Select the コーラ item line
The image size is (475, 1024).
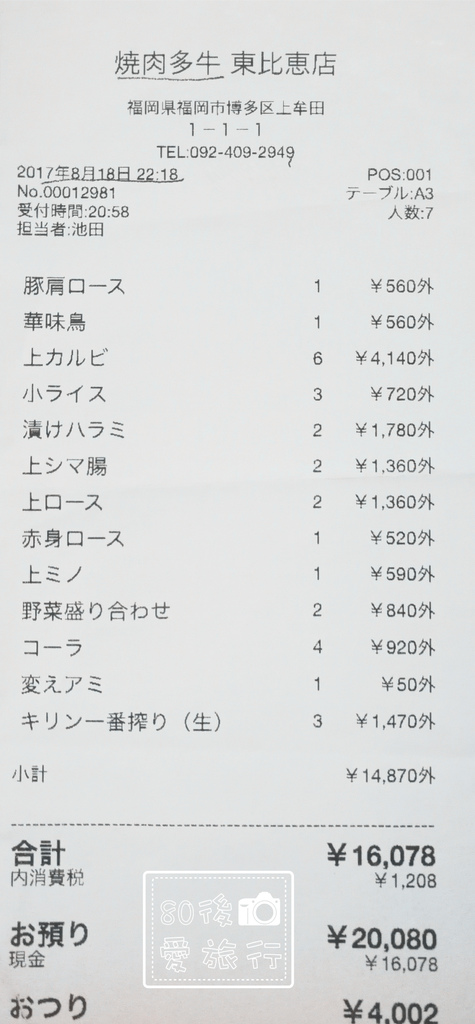pyautogui.click(x=228, y=647)
